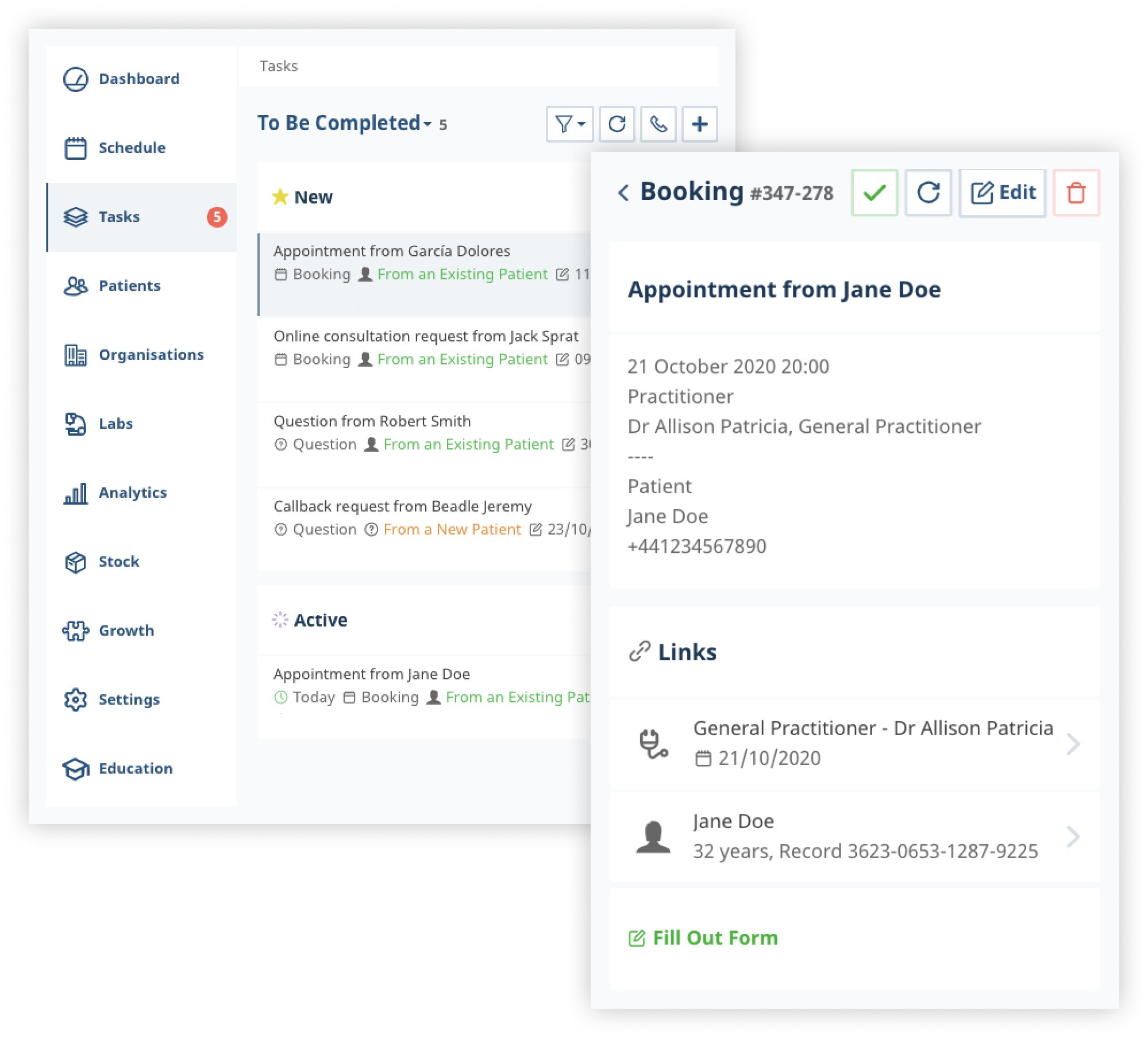The image size is (1148, 1038).
Task: Add a new task with the plus button
Action: pos(700,123)
